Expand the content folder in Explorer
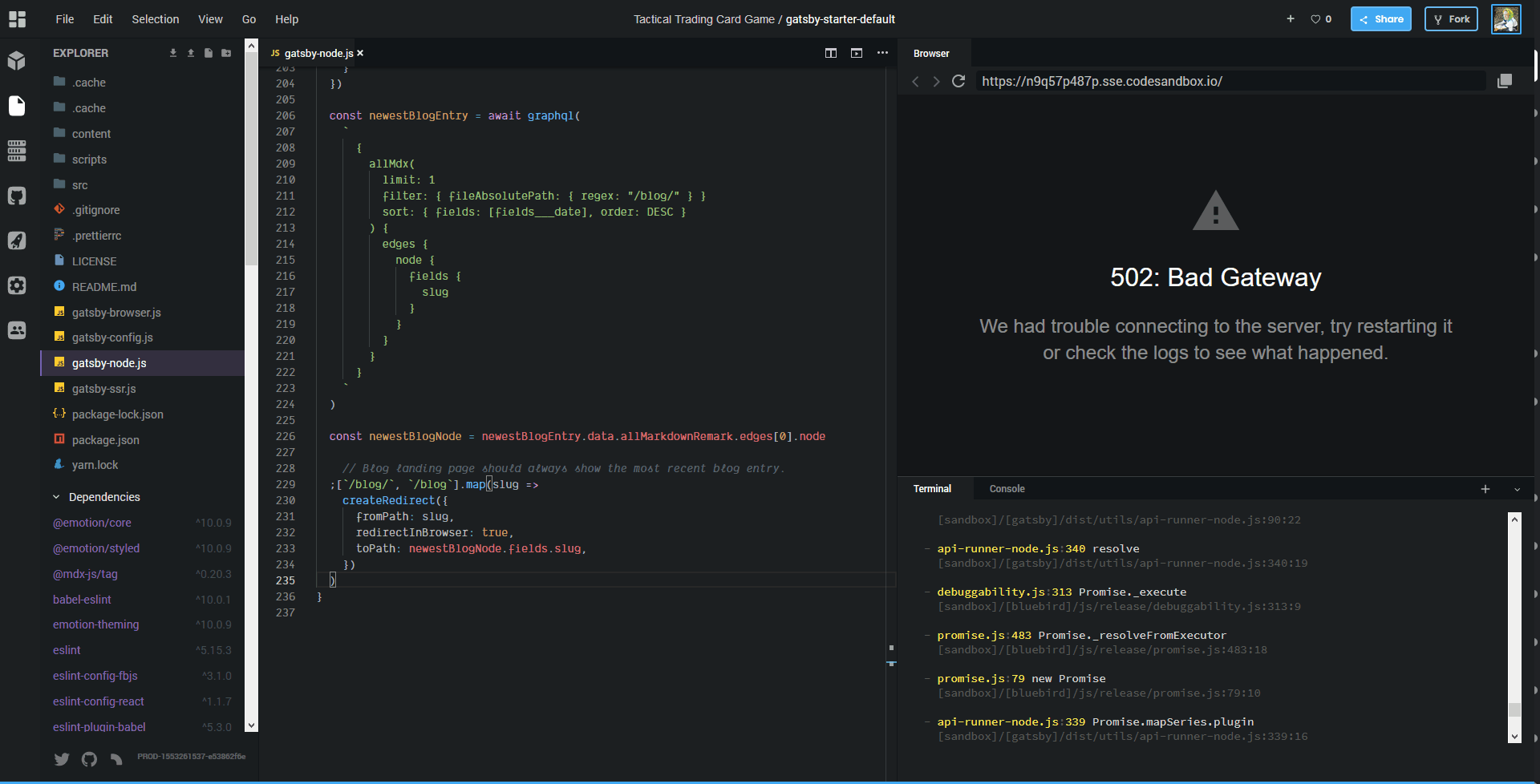1540x784 pixels. click(92, 134)
